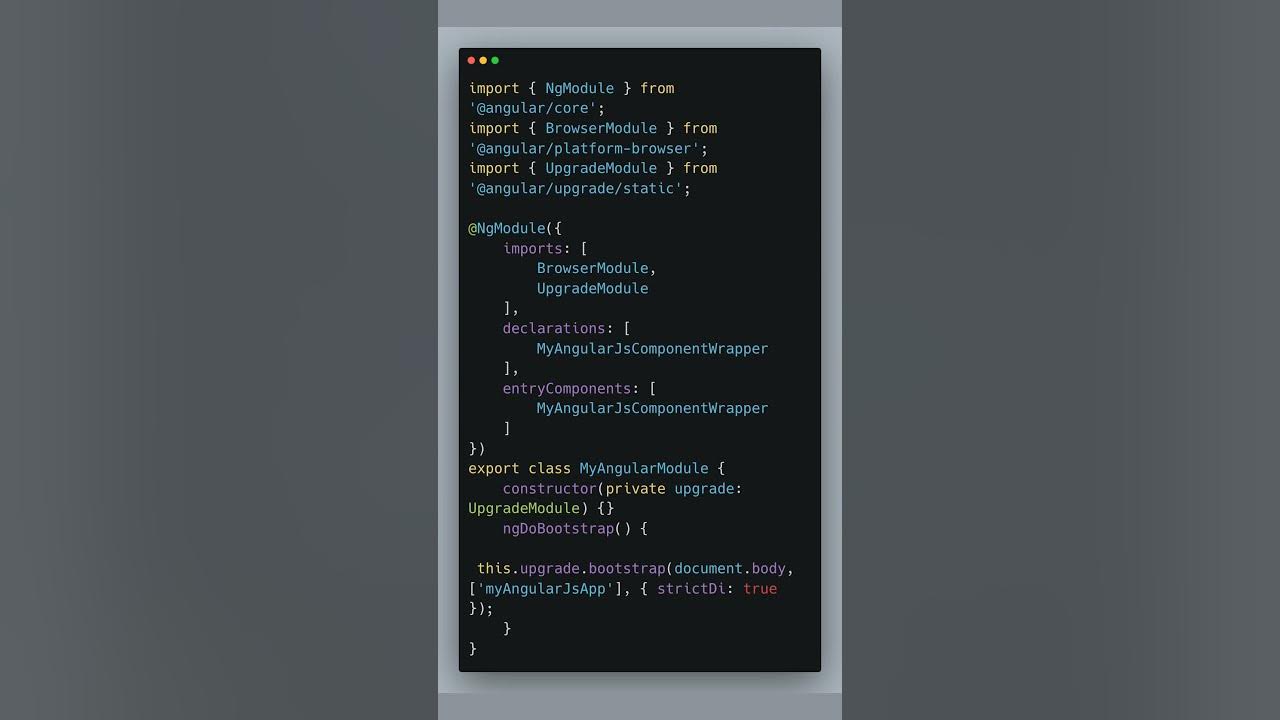Click MyAngularJsComponentWrapper under declarations
1280x720 pixels.
click(652, 348)
